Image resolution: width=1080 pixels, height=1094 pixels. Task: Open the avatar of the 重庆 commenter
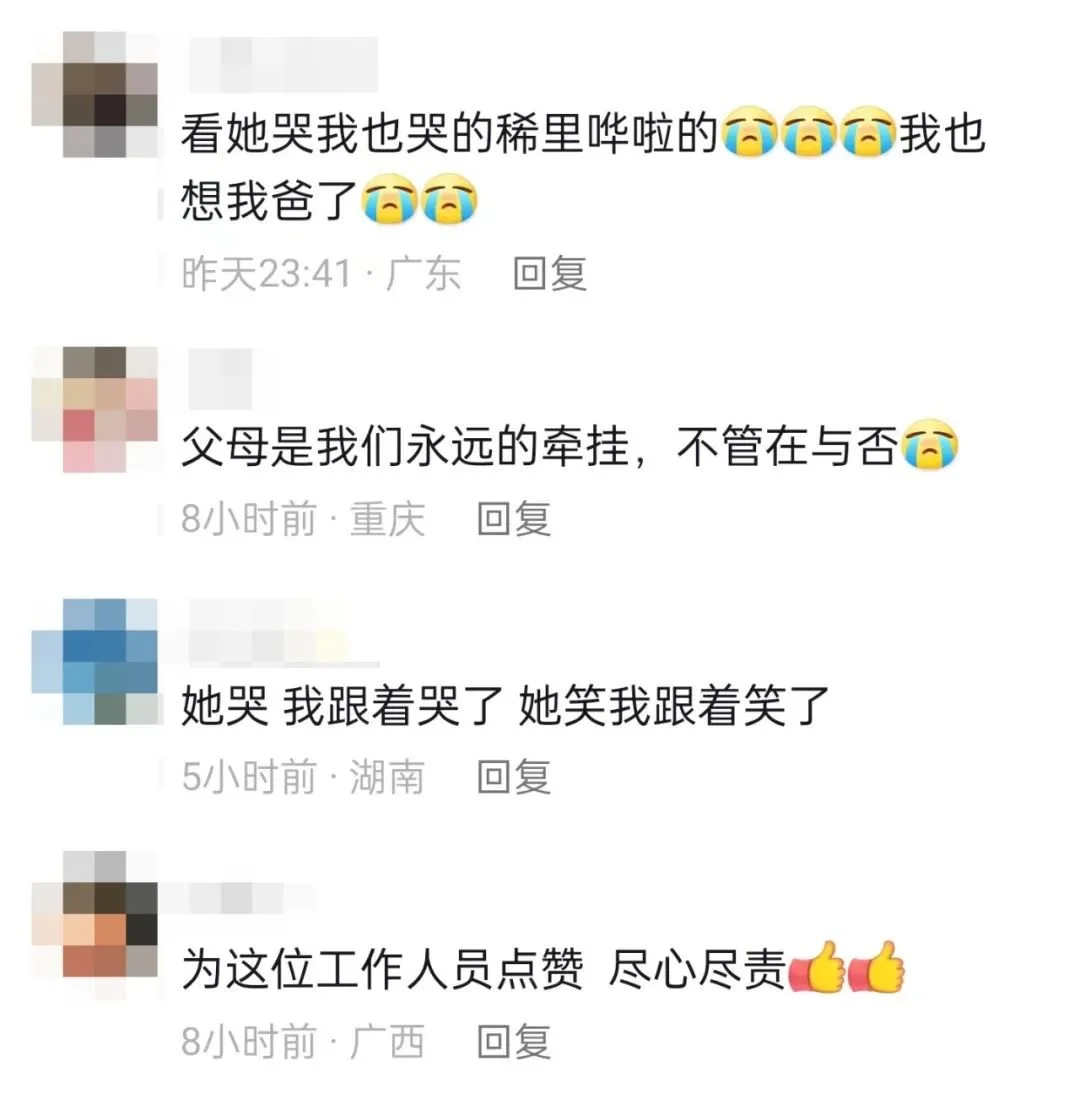click(x=95, y=410)
